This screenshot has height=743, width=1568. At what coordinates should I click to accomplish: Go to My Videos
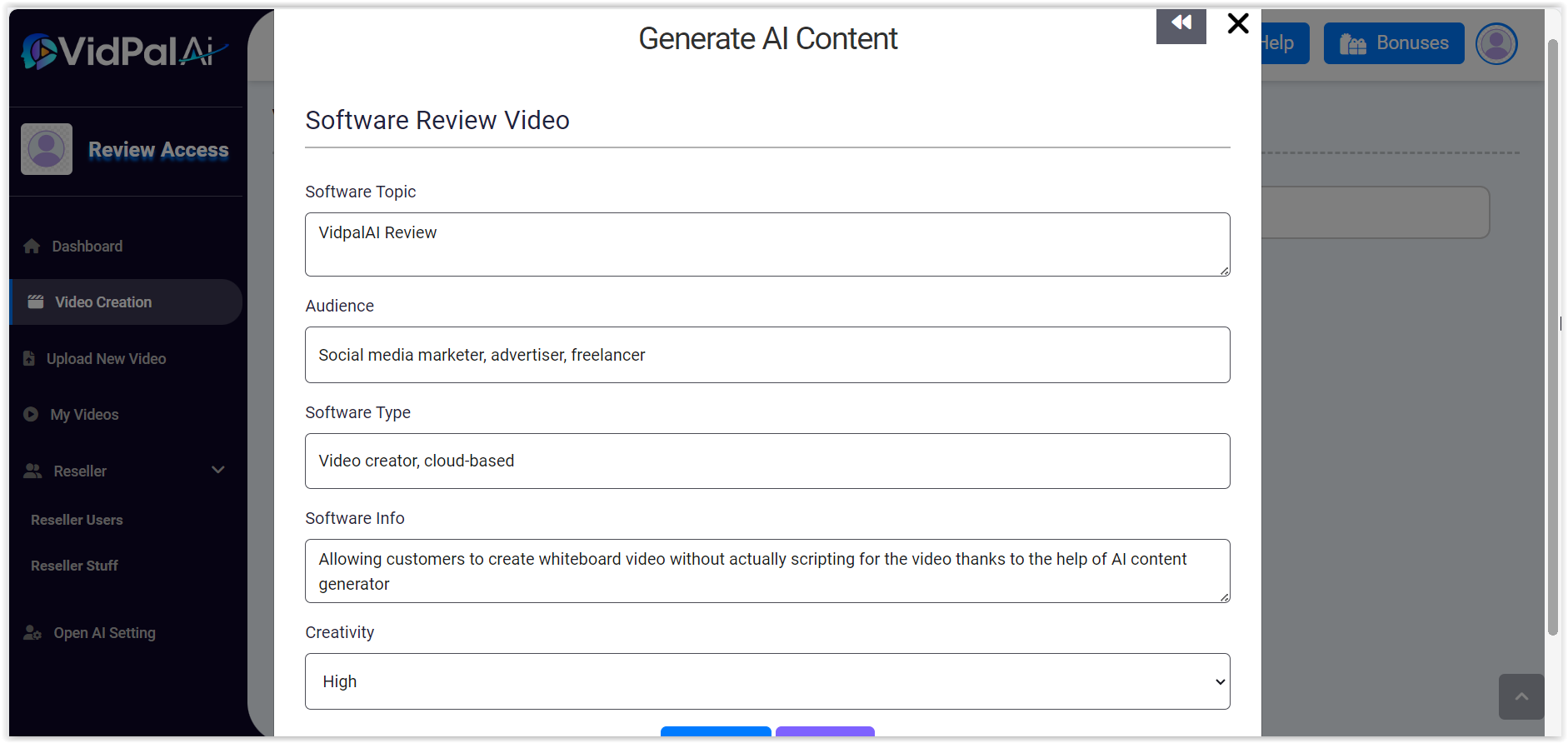coord(84,415)
